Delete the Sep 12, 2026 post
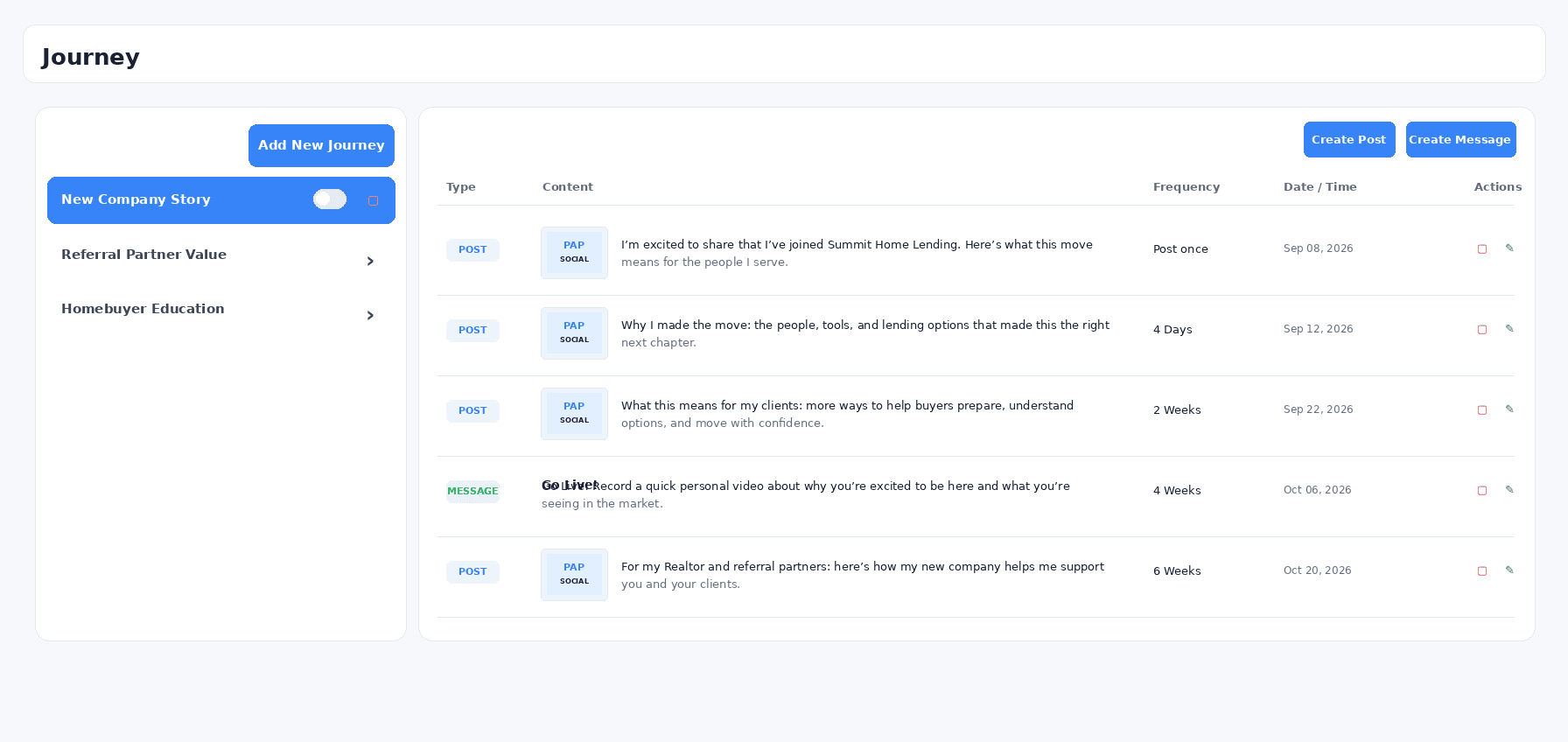This screenshot has height=742, width=1568. (1482, 330)
